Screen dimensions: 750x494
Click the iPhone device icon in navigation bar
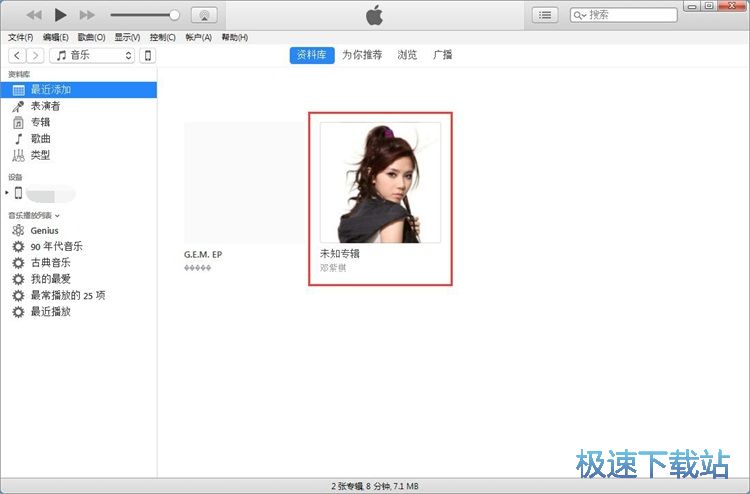click(x=148, y=55)
